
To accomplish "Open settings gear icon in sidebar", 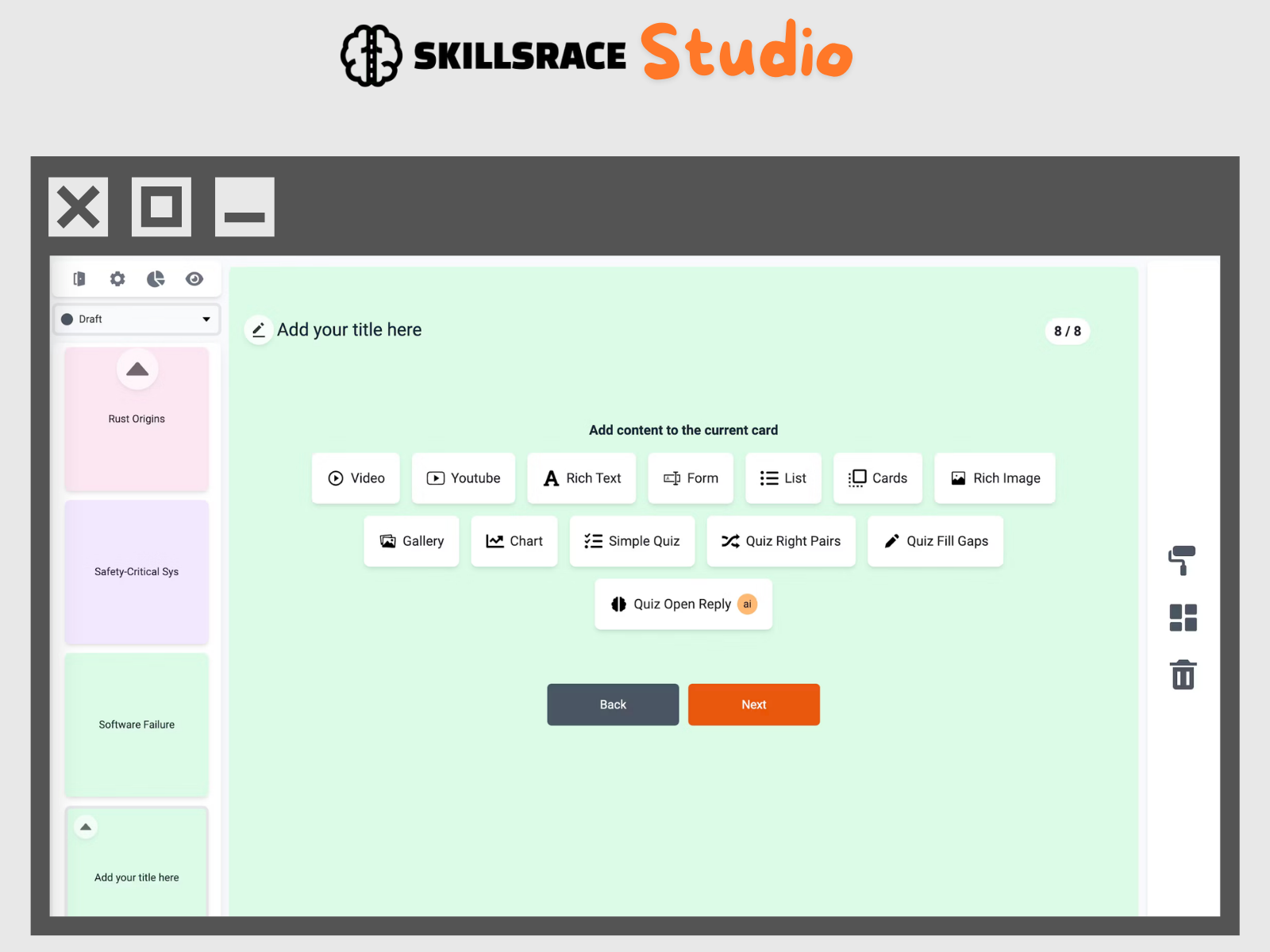I will tap(117, 278).
